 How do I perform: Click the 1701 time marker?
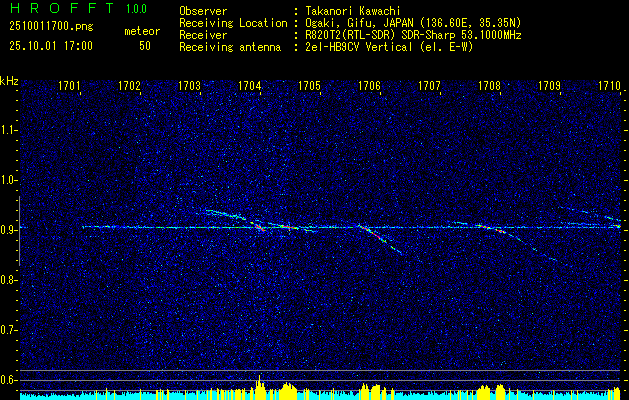tap(69, 85)
